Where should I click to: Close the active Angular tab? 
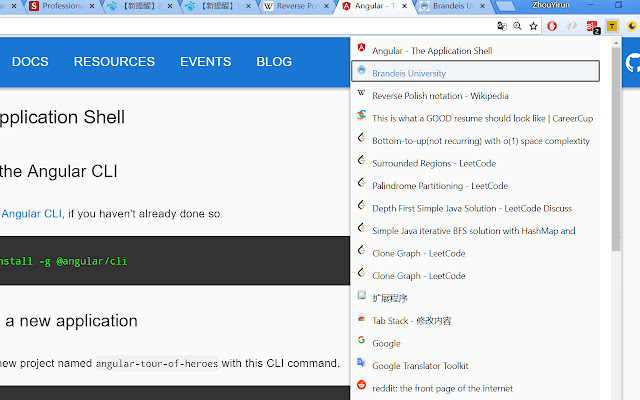click(404, 6)
